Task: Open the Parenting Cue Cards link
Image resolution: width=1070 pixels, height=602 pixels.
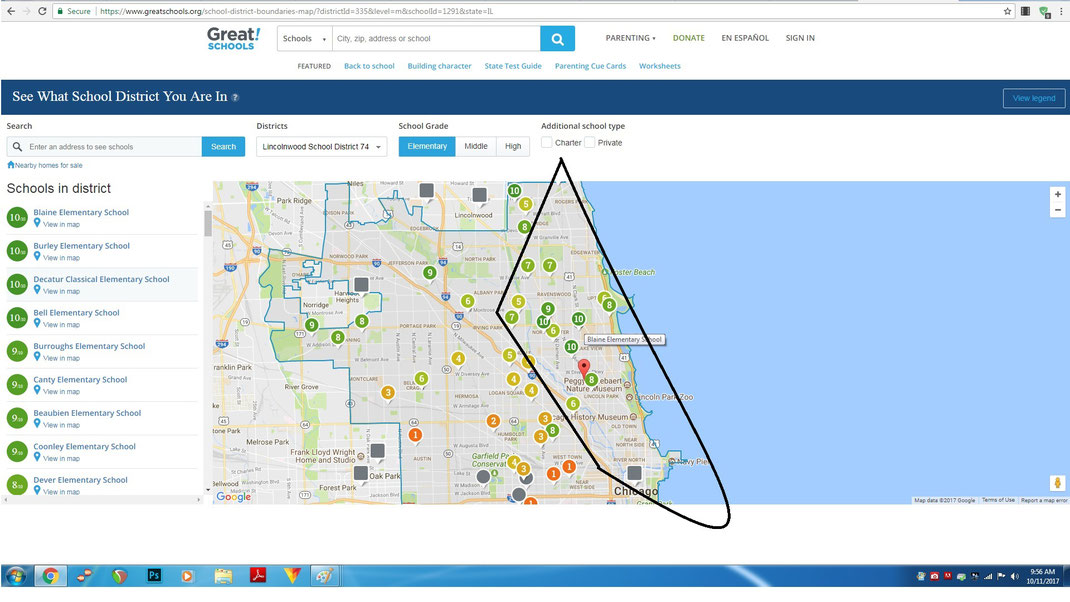Action: [590, 66]
